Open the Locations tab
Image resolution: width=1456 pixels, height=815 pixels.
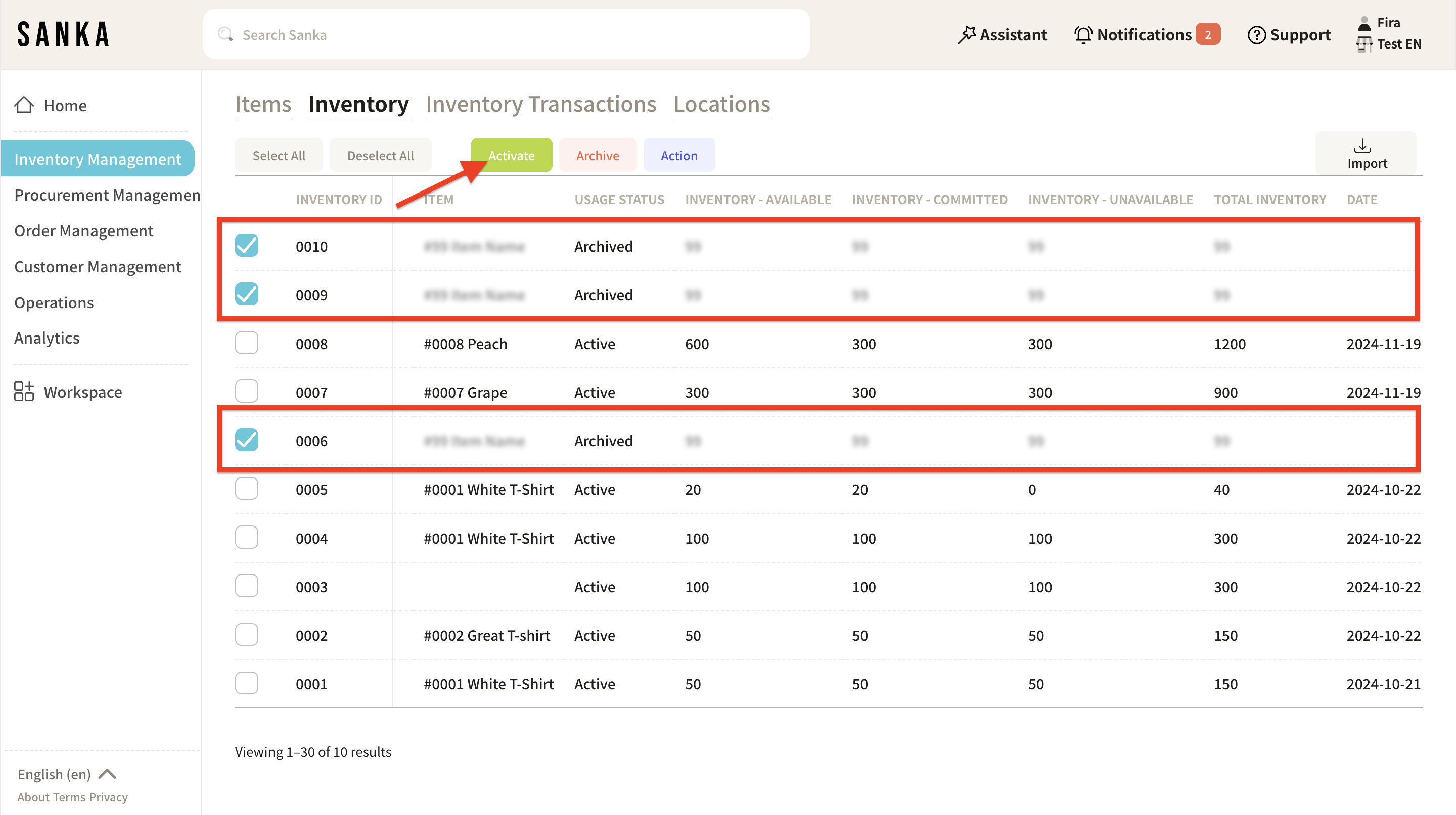(x=721, y=105)
